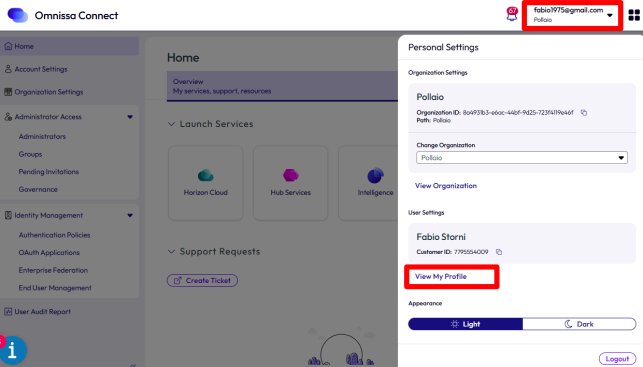Screen dimensions: 643x367
Task: Click the Home house icon in the sidebar
Action: (x=8, y=46)
